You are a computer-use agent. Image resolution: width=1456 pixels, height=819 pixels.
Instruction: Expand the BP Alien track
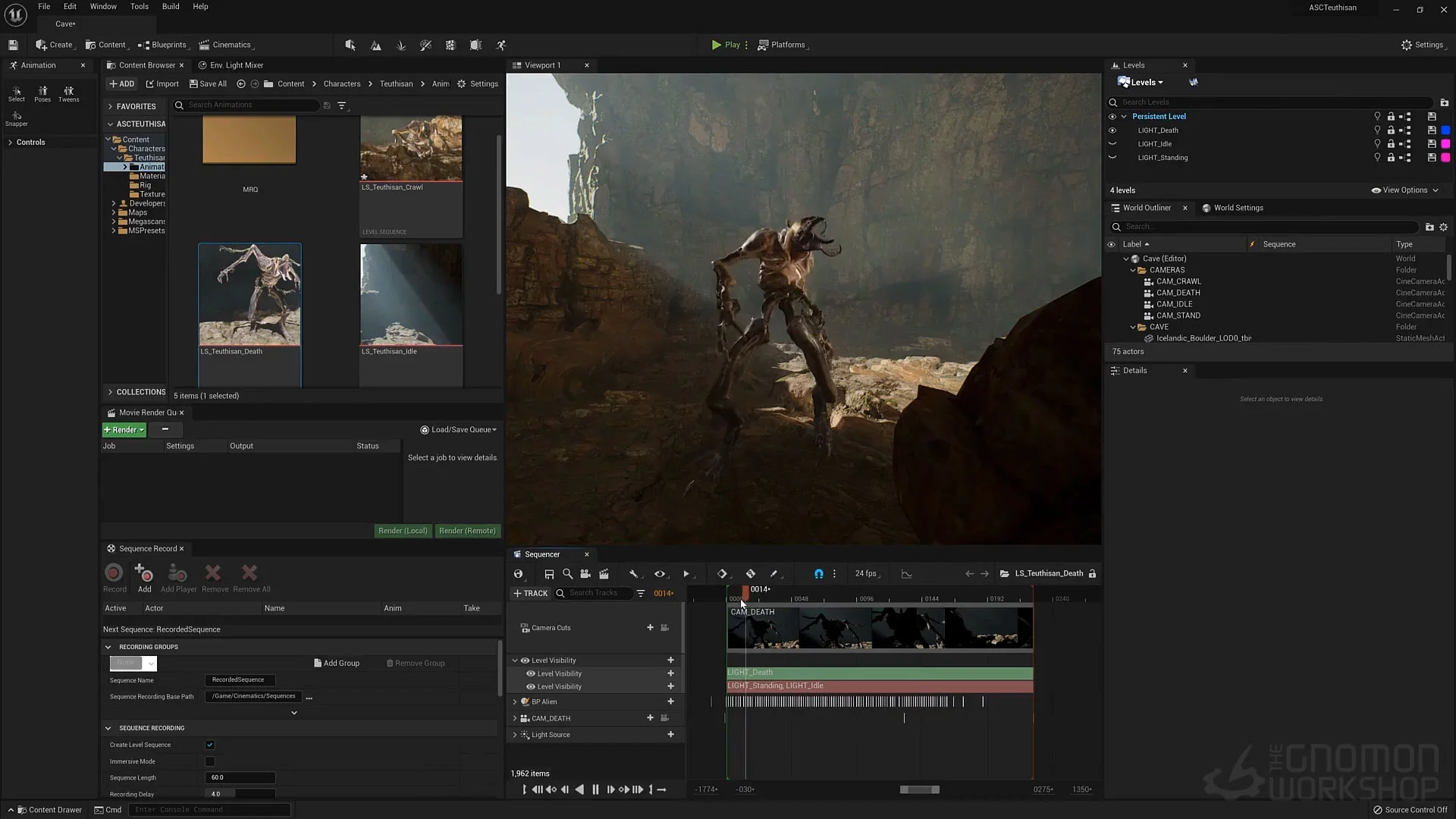515,702
